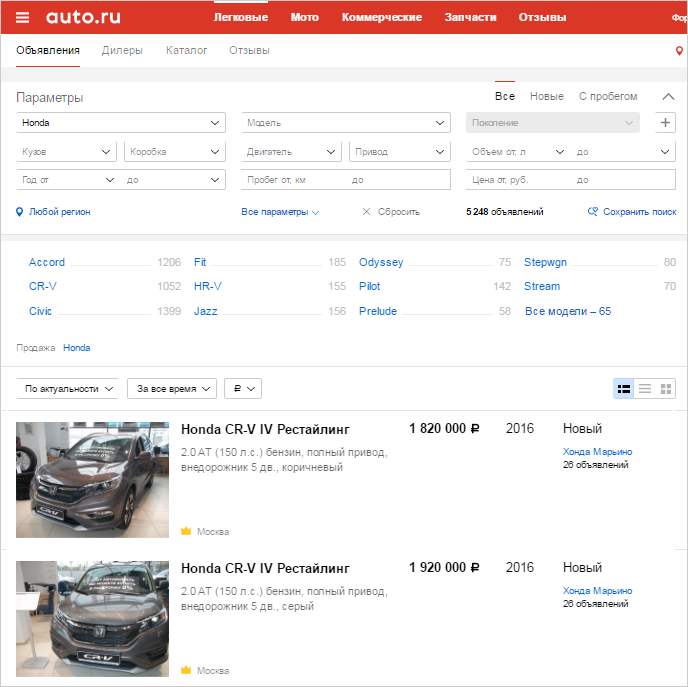Screen dimensions: 688x687
Task: Click the Любой регион link
Action: [x=60, y=212]
